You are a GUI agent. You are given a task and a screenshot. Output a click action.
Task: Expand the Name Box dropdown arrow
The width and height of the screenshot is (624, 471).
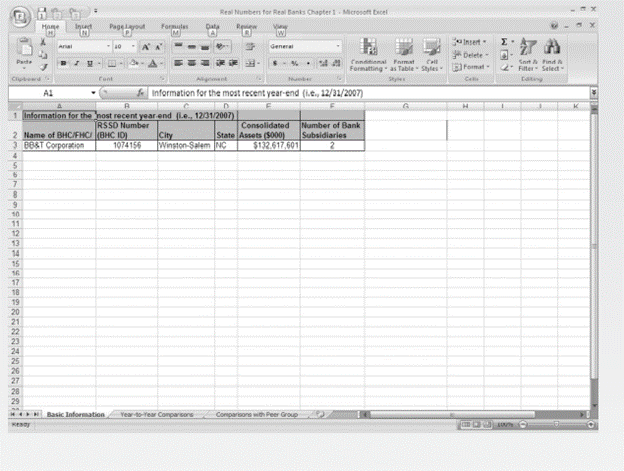tap(93, 93)
